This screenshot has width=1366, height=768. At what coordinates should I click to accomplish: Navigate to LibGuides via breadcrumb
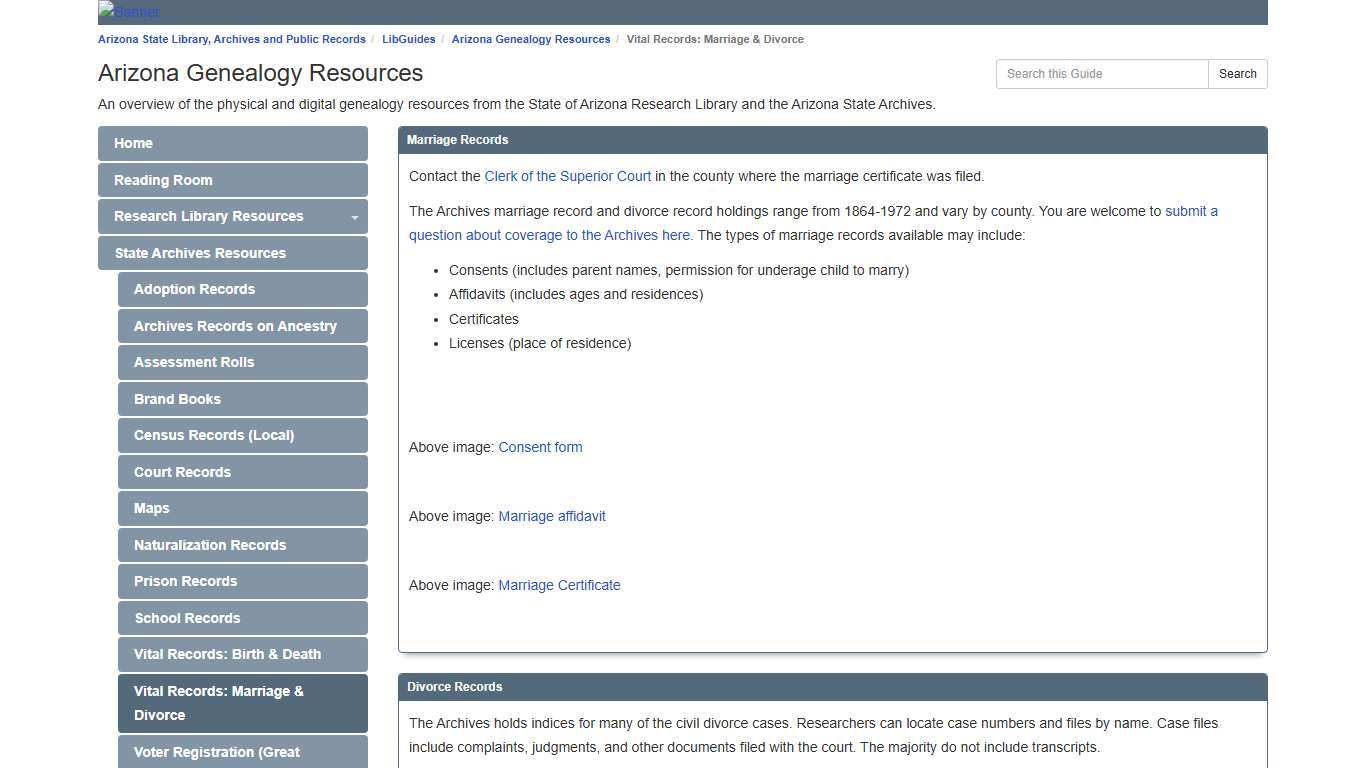click(408, 39)
